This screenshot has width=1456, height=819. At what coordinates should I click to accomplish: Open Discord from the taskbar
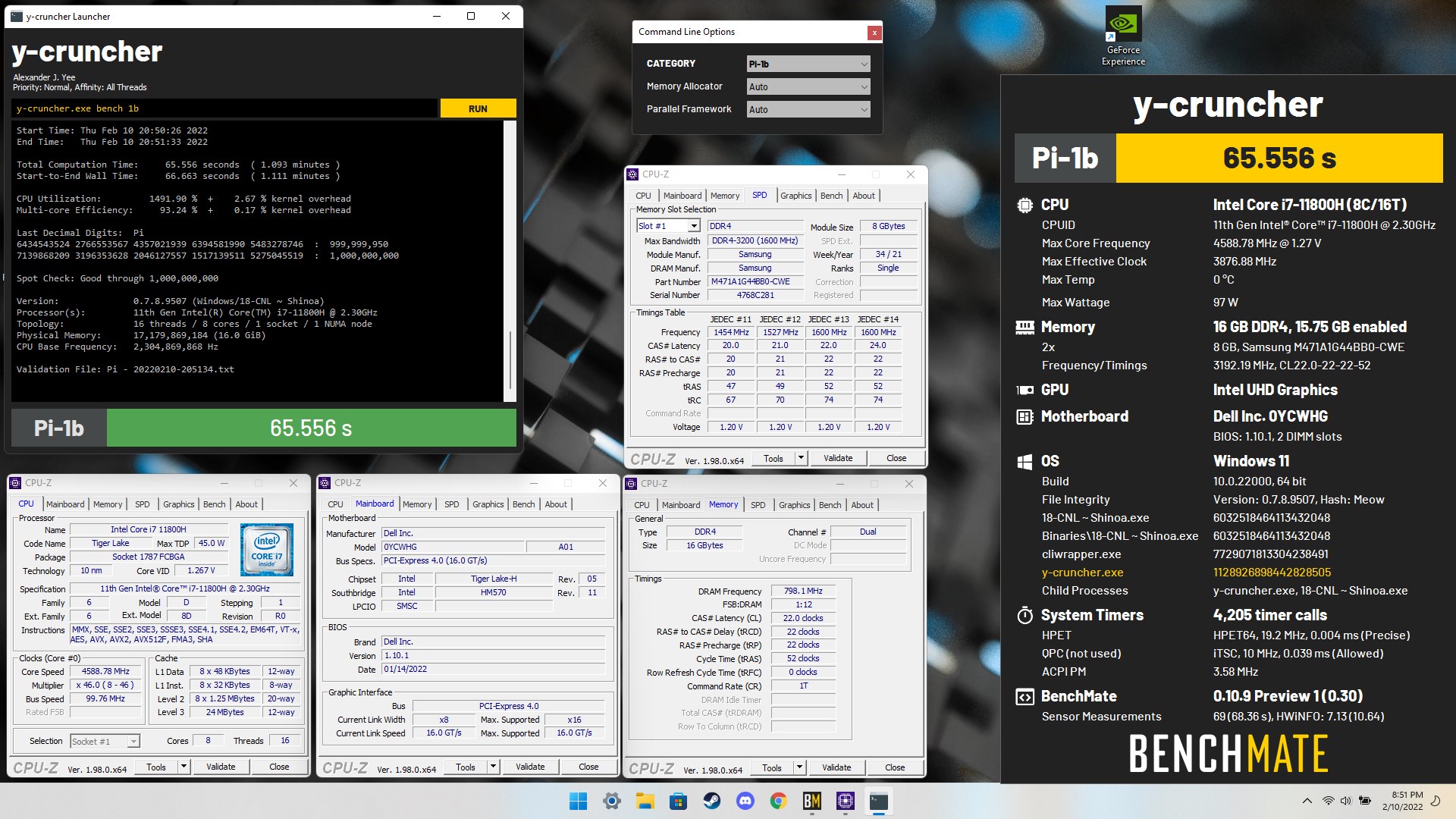tap(745, 801)
